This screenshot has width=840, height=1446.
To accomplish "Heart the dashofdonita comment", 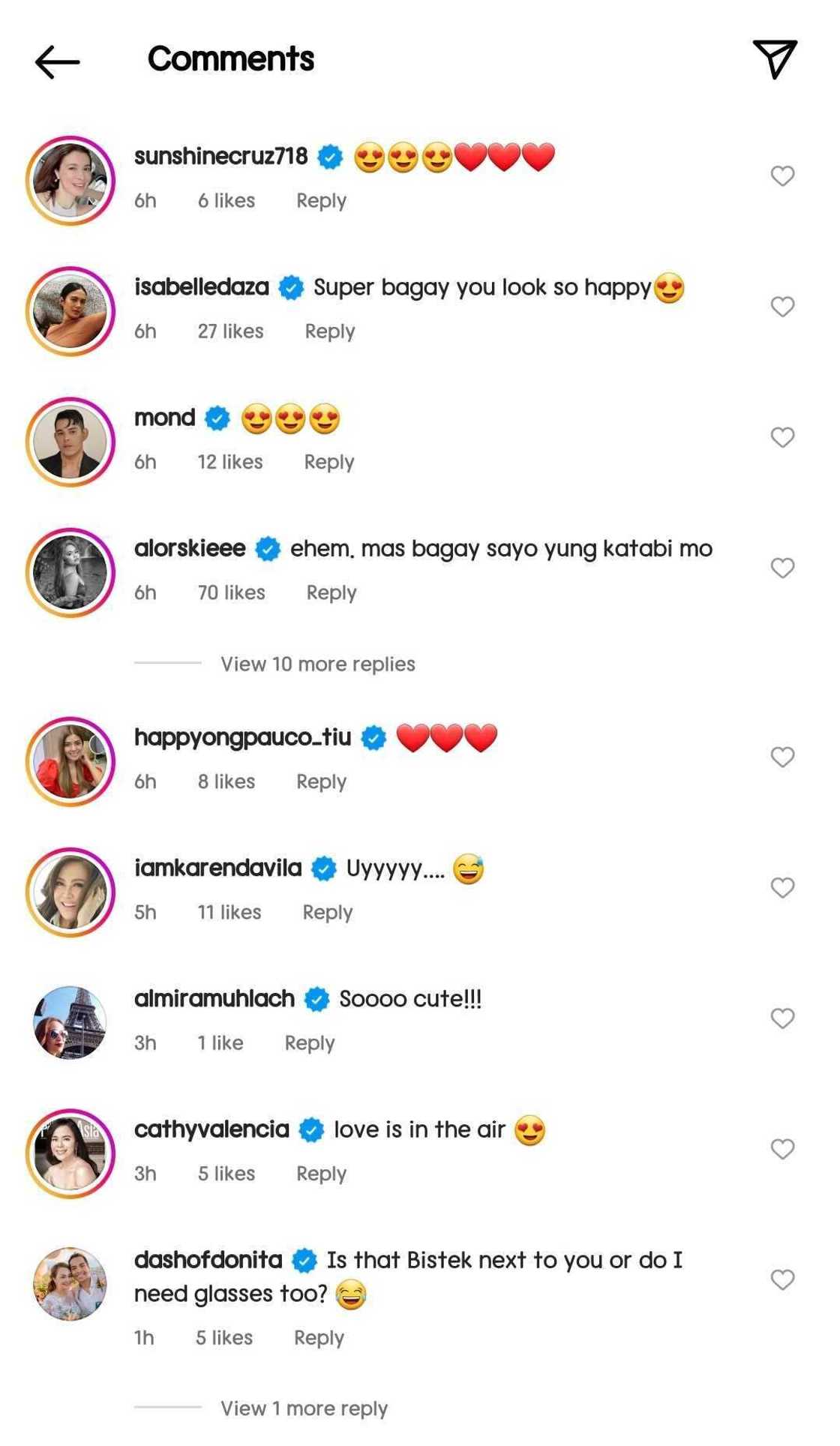I will click(x=782, y=1279).
